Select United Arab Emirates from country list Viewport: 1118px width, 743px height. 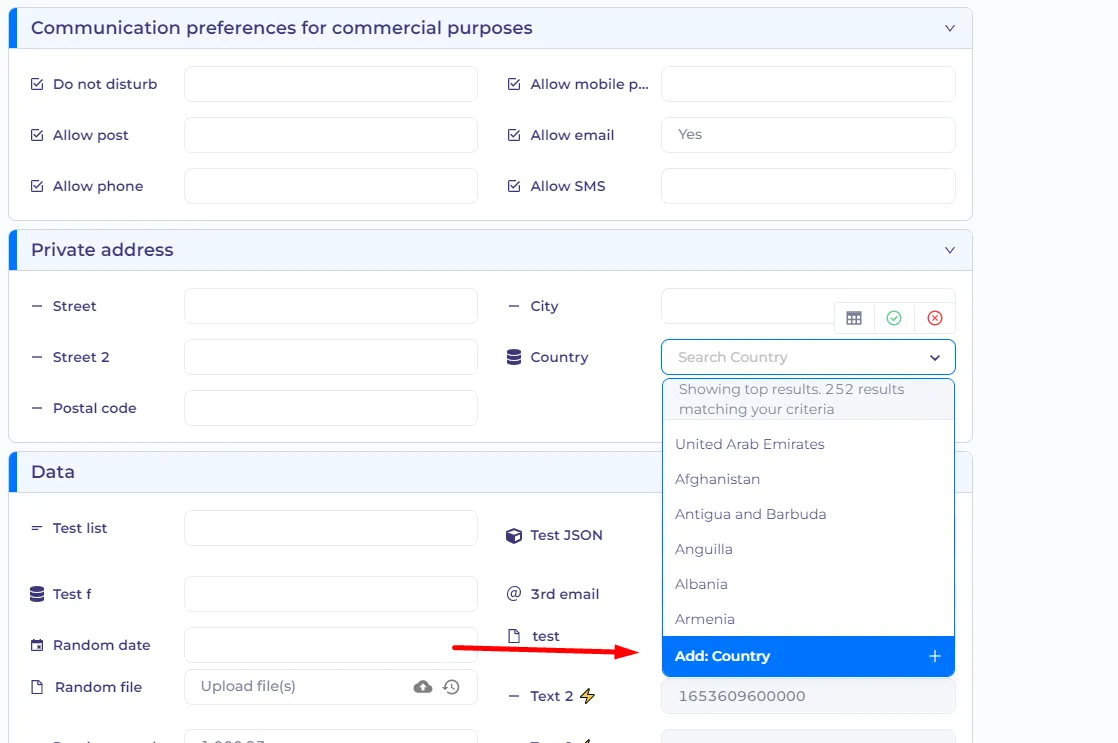(809, 444)
